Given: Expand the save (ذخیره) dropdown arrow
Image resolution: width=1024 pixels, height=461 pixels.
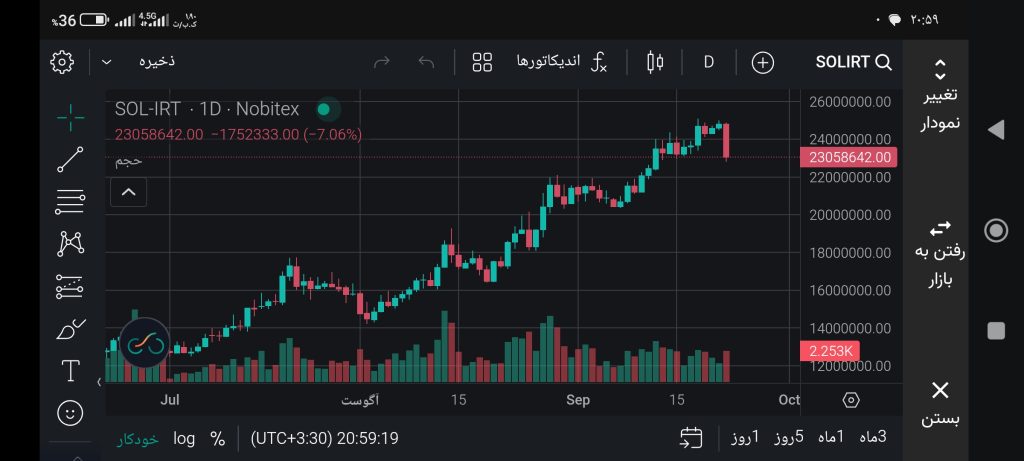Looking at the screenshot, I should tap(107, 62).
